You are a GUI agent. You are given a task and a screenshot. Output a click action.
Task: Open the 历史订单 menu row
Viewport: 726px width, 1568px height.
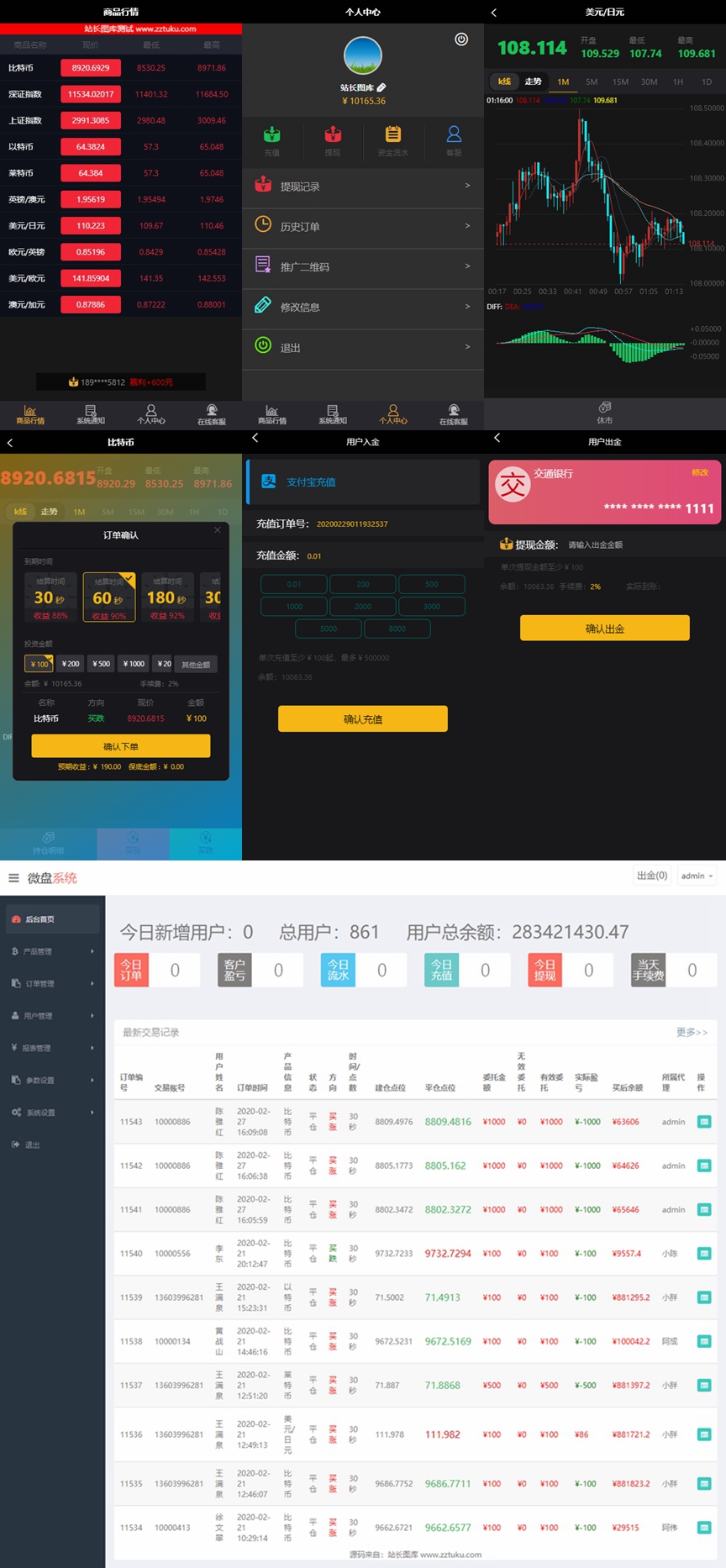[x=363, y=227]
